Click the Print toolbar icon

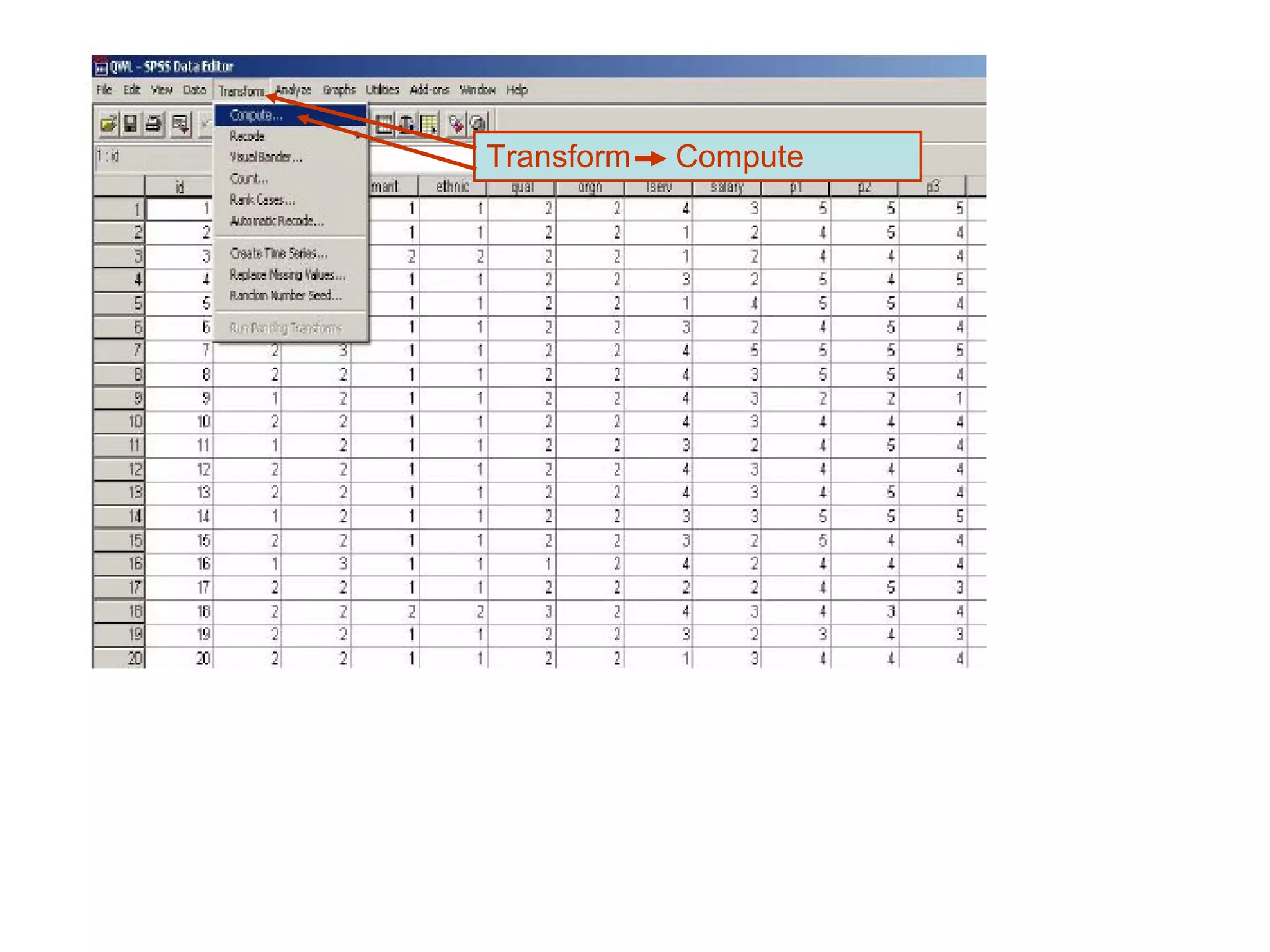153,124
